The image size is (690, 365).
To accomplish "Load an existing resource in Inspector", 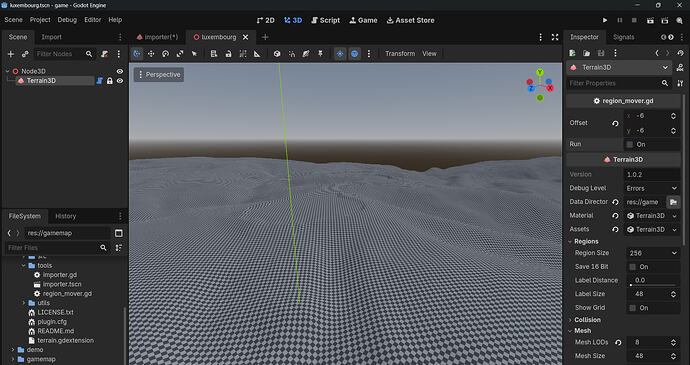I will point(587,53).
